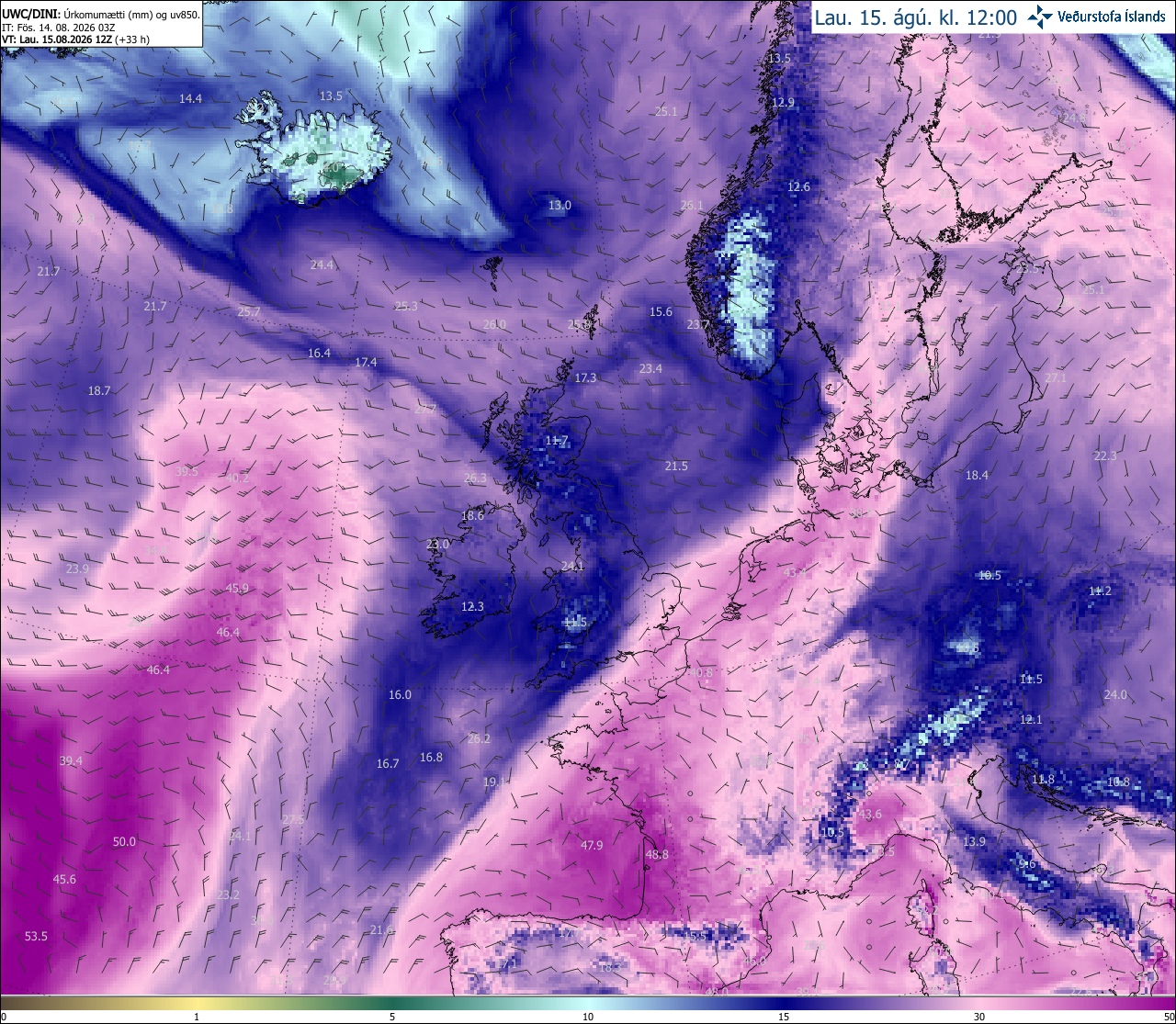
Task: Select the Lau. 15. ágú. kl. 12:00 timestamp
Action: click(x=915, y=17)
